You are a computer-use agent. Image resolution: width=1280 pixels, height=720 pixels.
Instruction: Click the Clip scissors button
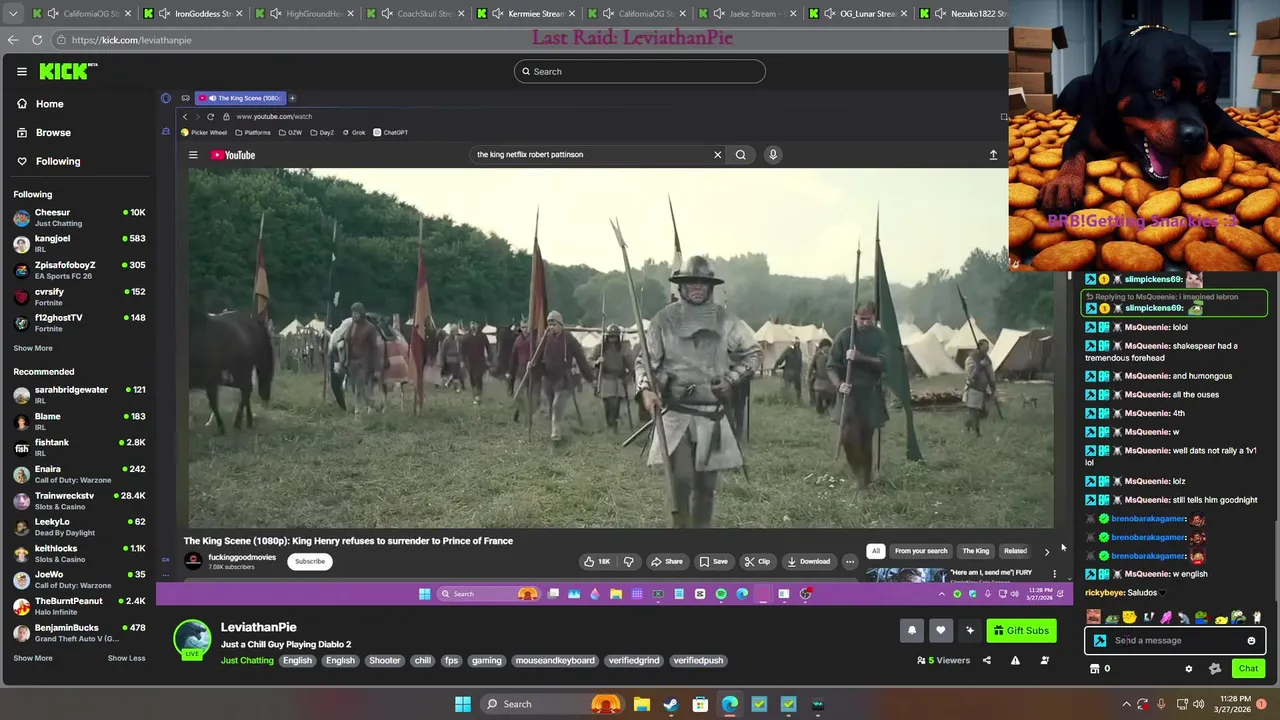[x=757, y=561]
